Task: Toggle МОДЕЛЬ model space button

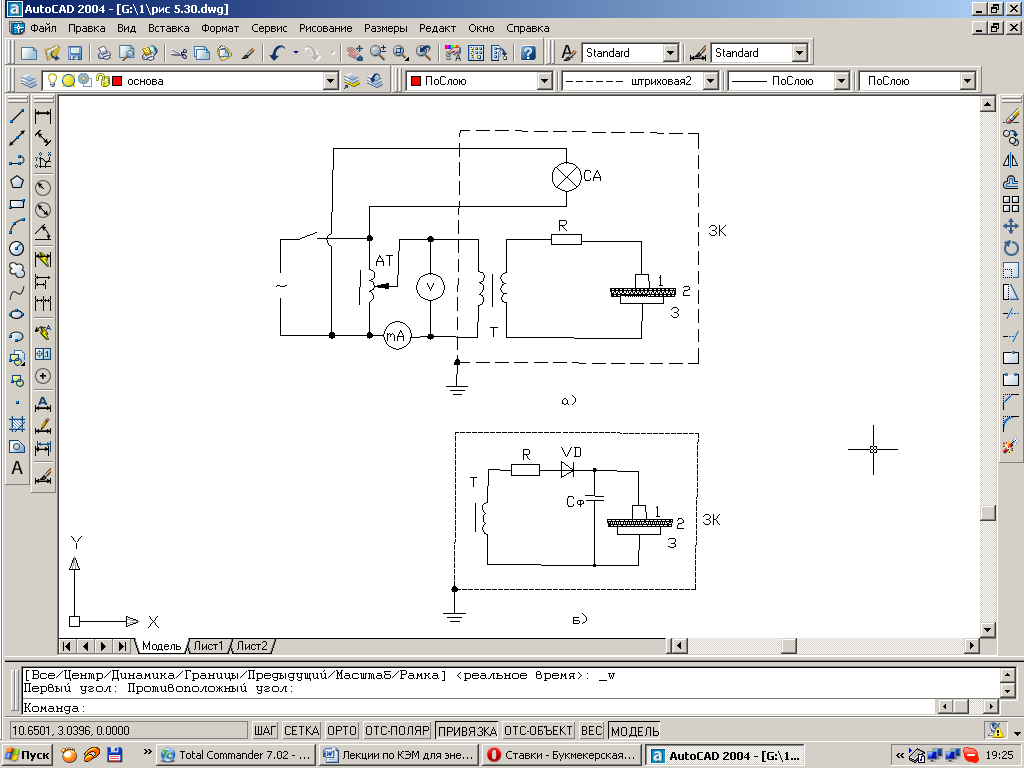Action: coord(635,731)
